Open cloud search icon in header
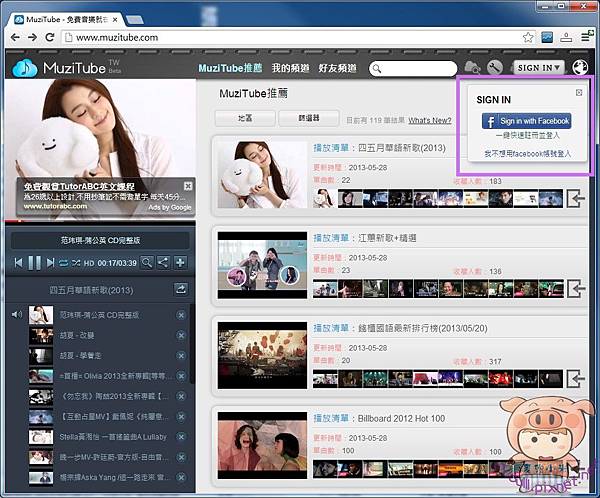This screenshot has height=498, width=600. tap(472, 68)
